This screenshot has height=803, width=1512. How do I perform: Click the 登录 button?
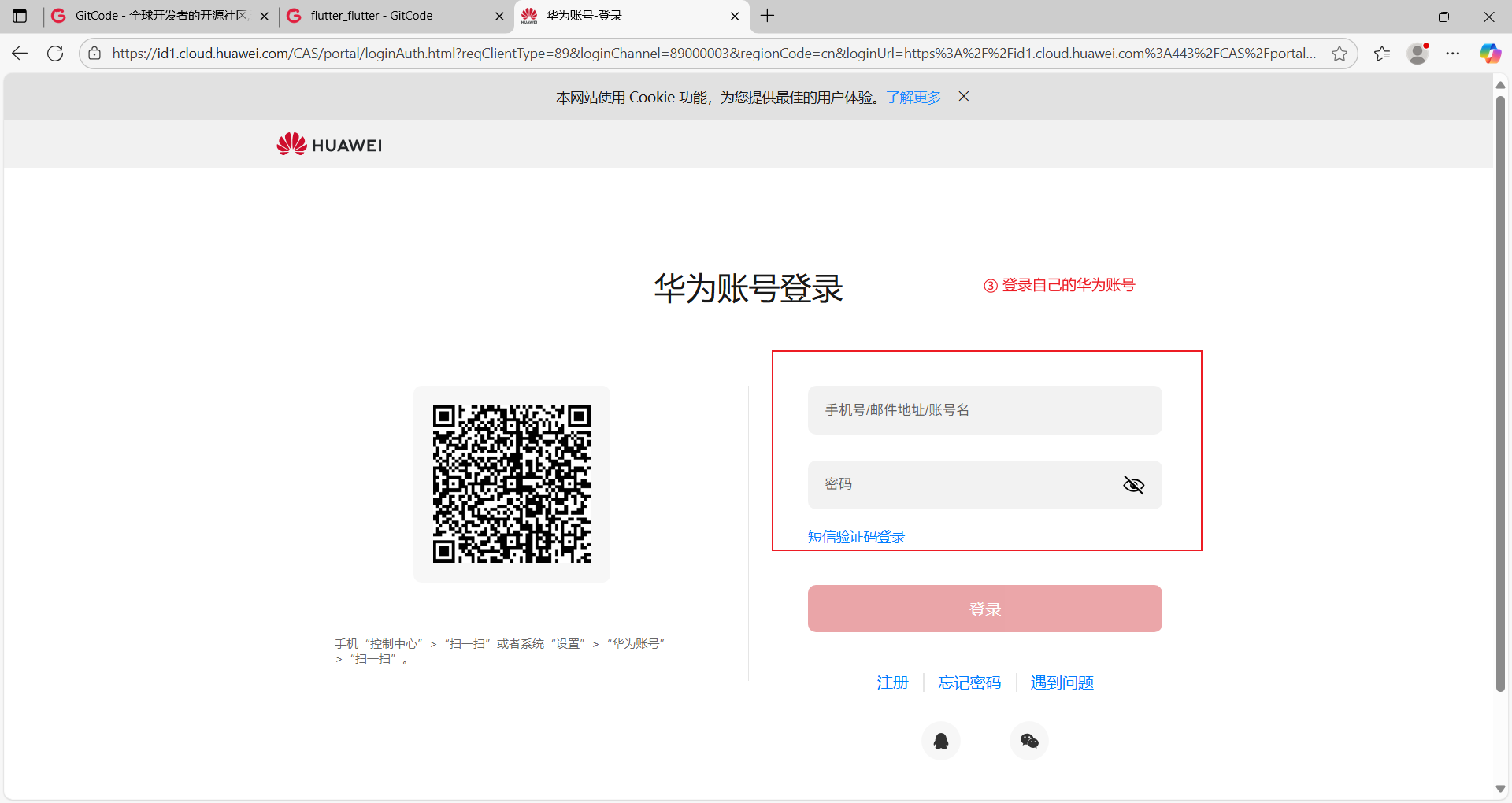pos(985,609)
